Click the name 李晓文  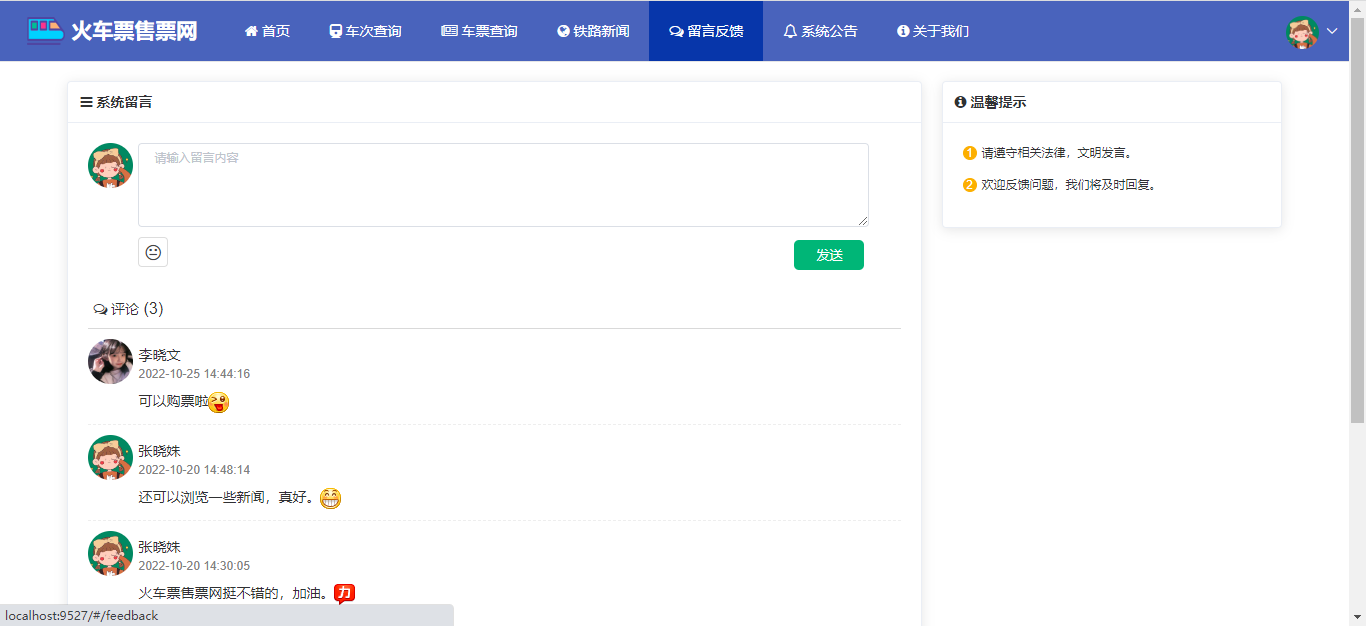pyautogui.click(x=159, y=355)
